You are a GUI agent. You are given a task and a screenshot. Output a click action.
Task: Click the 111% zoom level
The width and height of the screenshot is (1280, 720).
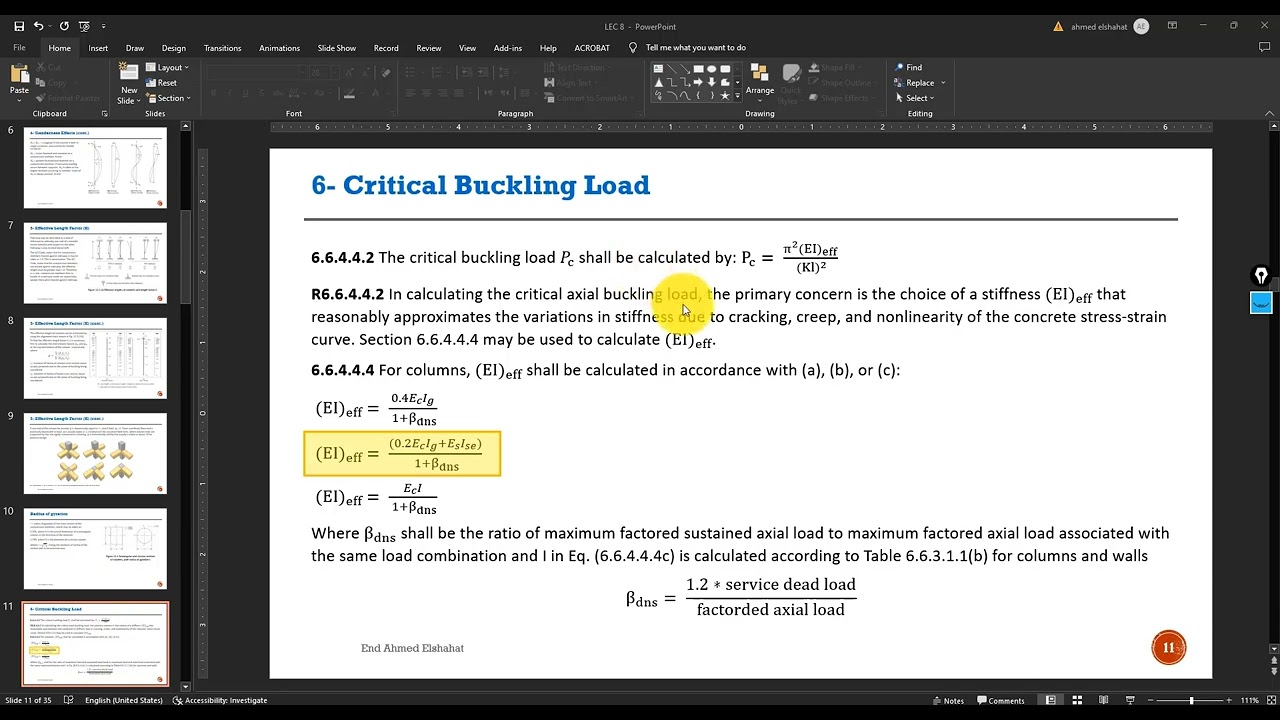1249,700
